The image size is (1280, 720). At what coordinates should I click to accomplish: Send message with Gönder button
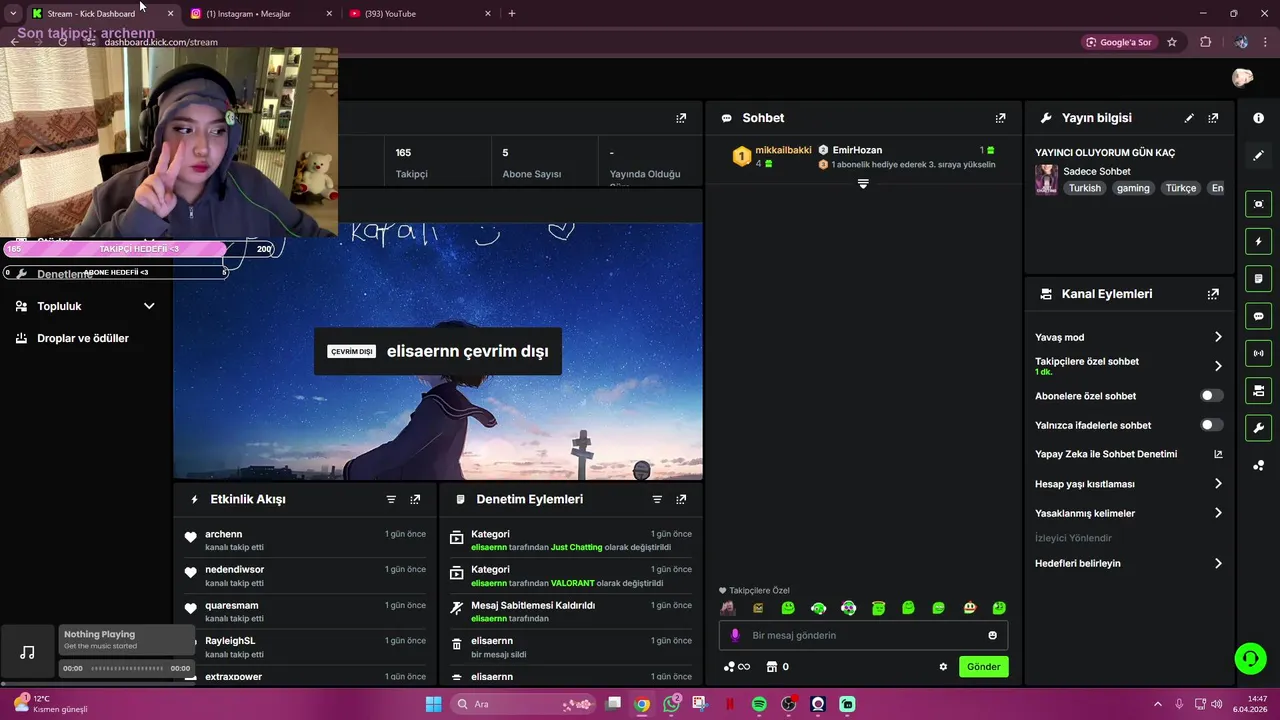click(983, 667)
